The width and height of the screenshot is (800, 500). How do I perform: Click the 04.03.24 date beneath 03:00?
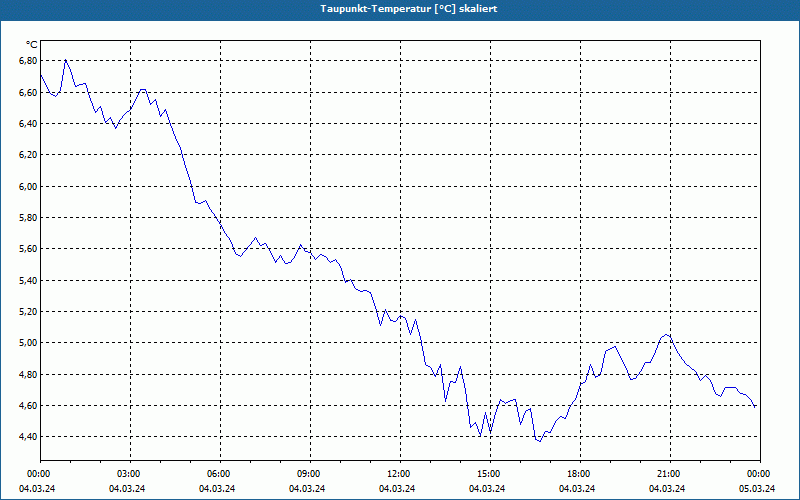pos(127,488)
